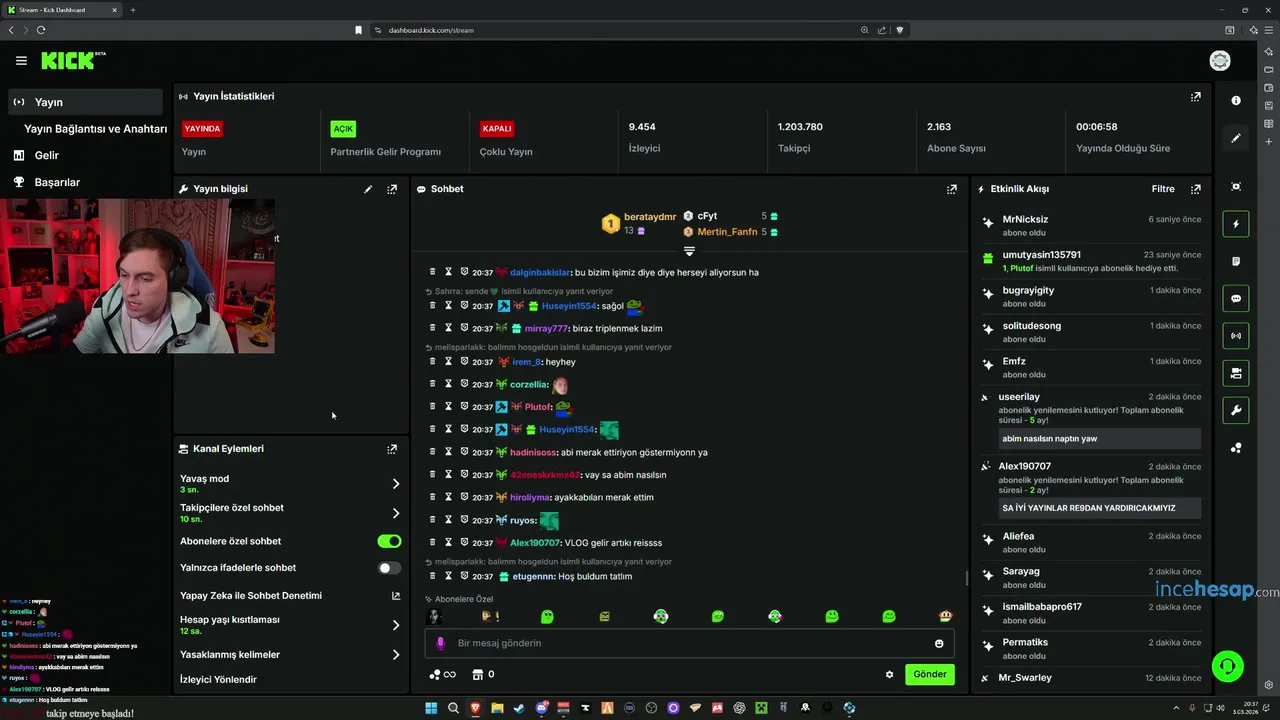Click the Takipçi count 1.203.780

800,127
